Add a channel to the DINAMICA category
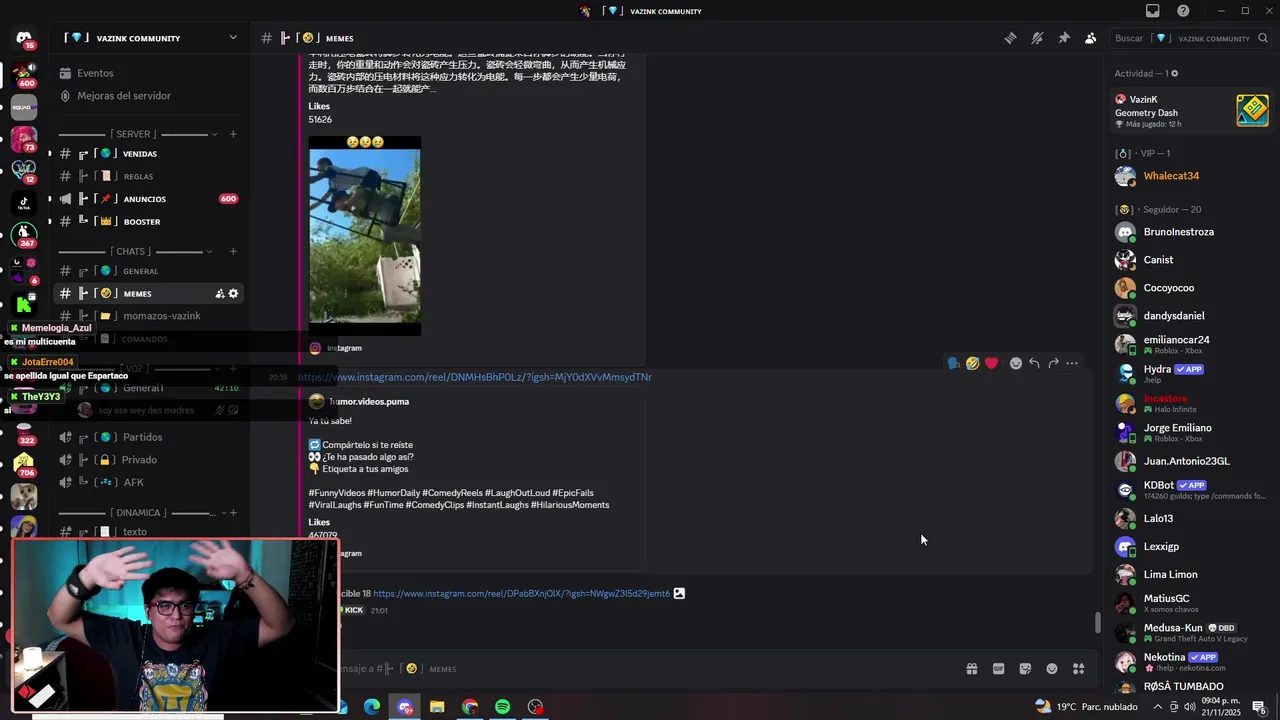The image size is (1280, 720). pyautogui.click(x=233, y=513)
